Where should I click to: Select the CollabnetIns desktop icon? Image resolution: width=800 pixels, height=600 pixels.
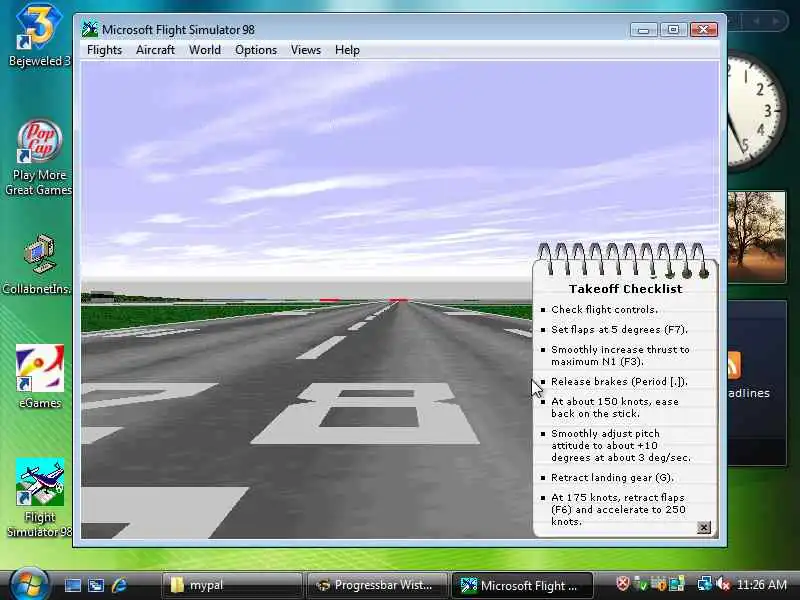[37, 264]
